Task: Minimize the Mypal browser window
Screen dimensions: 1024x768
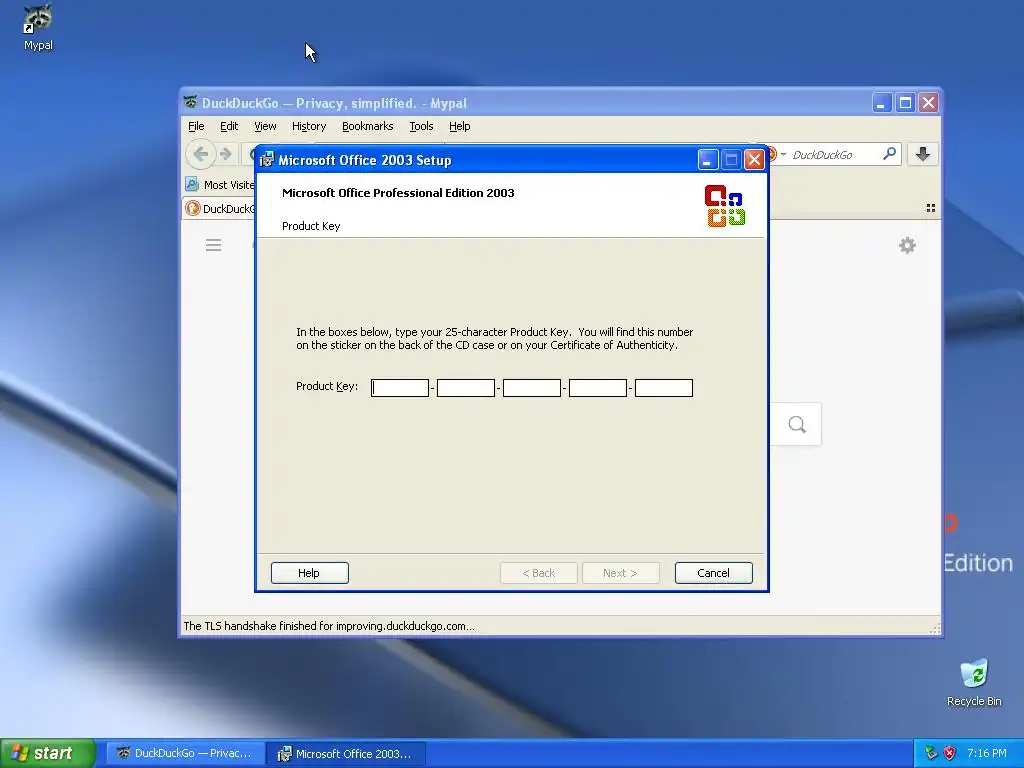Action: pos(882,103)
